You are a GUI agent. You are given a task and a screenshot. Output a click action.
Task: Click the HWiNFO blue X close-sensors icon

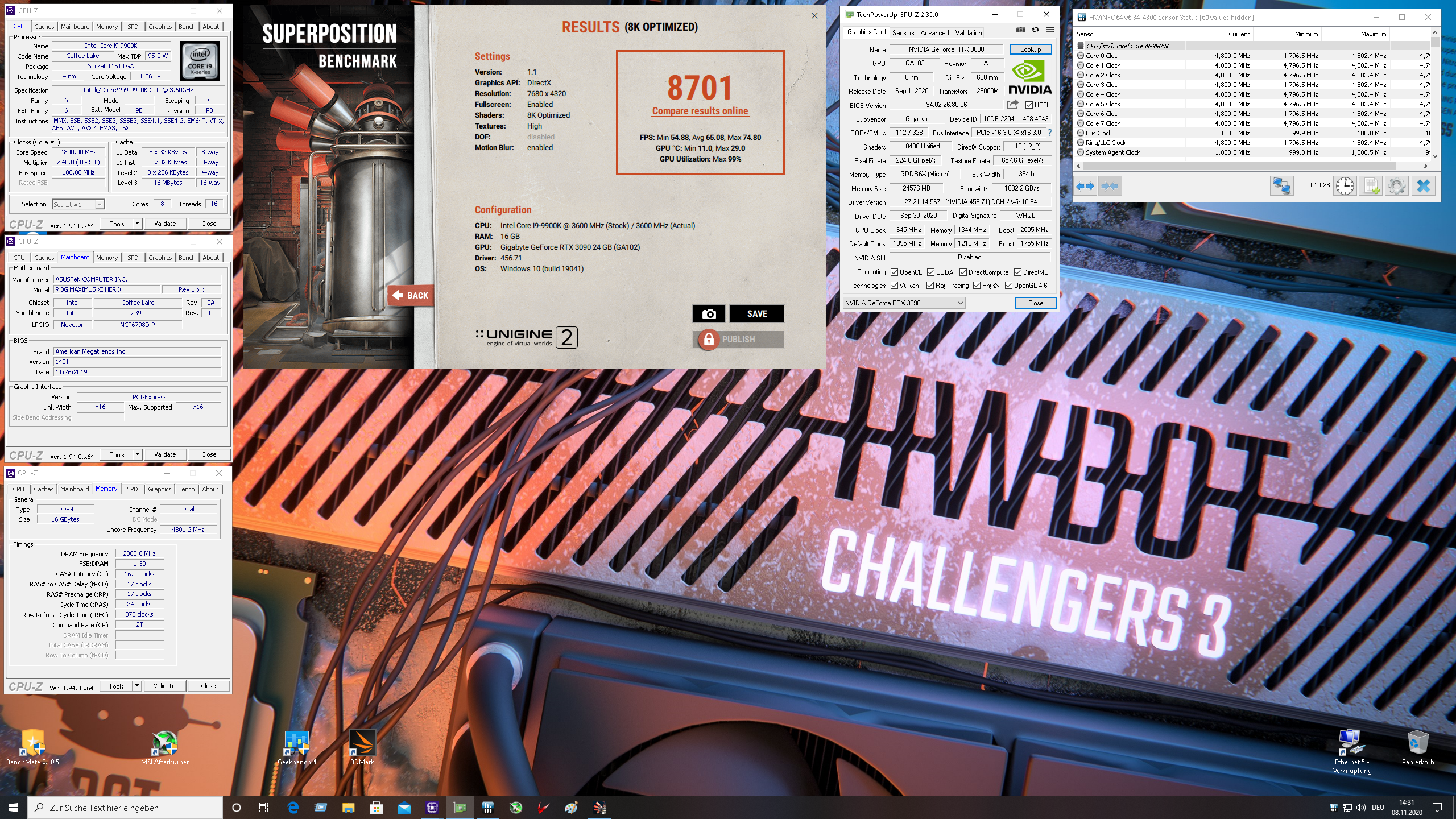[x=1423, y=186]
